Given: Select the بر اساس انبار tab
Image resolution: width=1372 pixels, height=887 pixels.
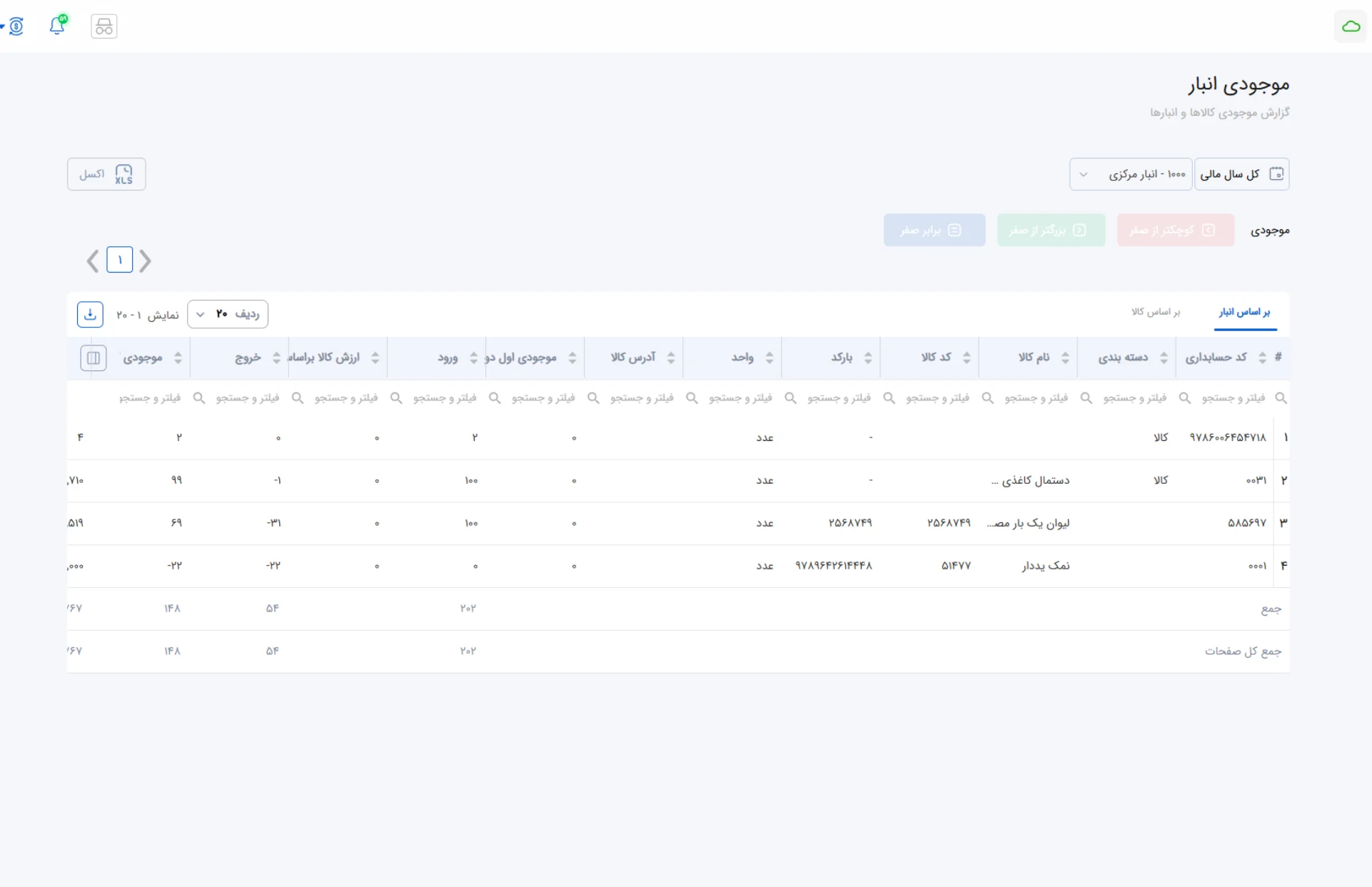Looking at the screenshot, I should (x=1245, y=312).
